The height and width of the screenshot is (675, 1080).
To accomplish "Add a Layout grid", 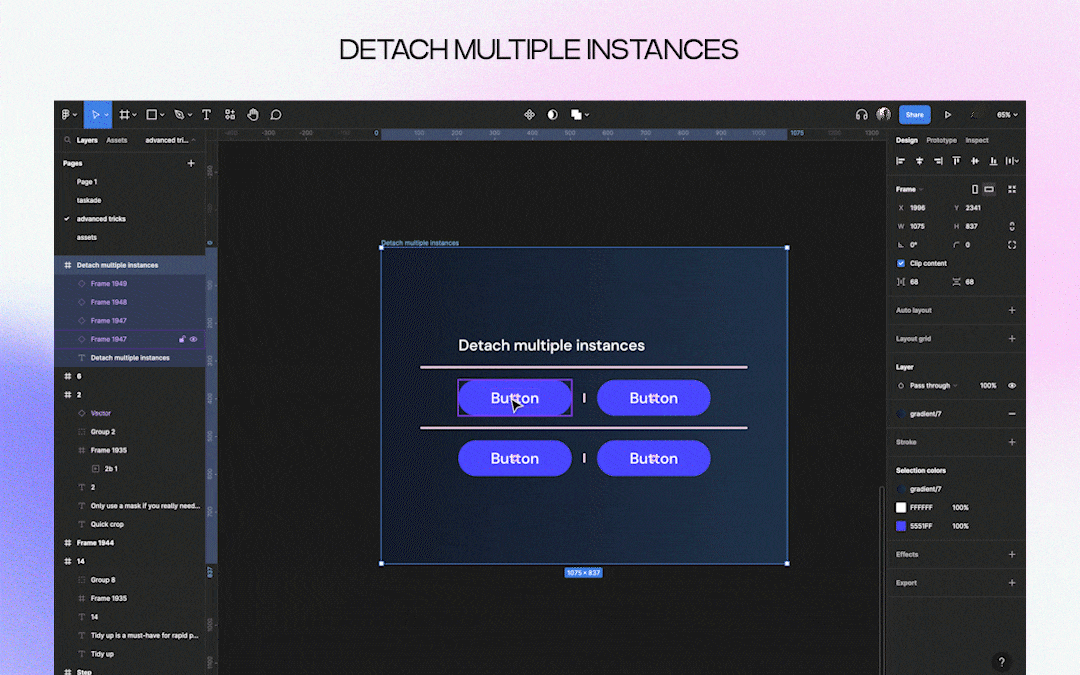I will 1012,339.
